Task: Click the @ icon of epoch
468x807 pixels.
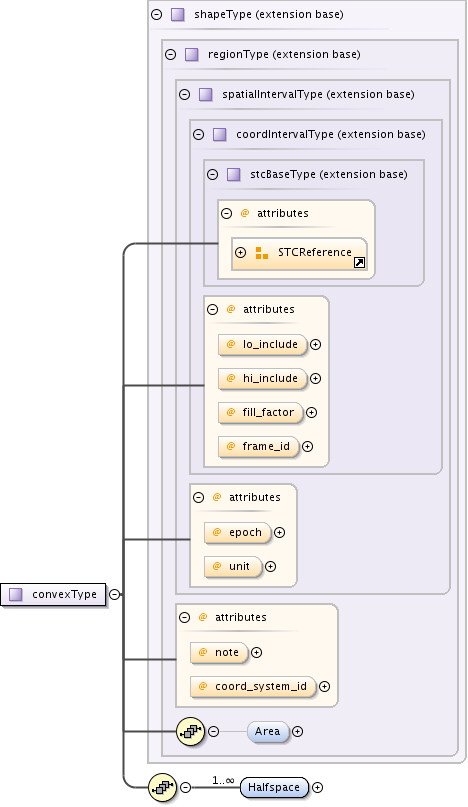Action: coord(217,533)
